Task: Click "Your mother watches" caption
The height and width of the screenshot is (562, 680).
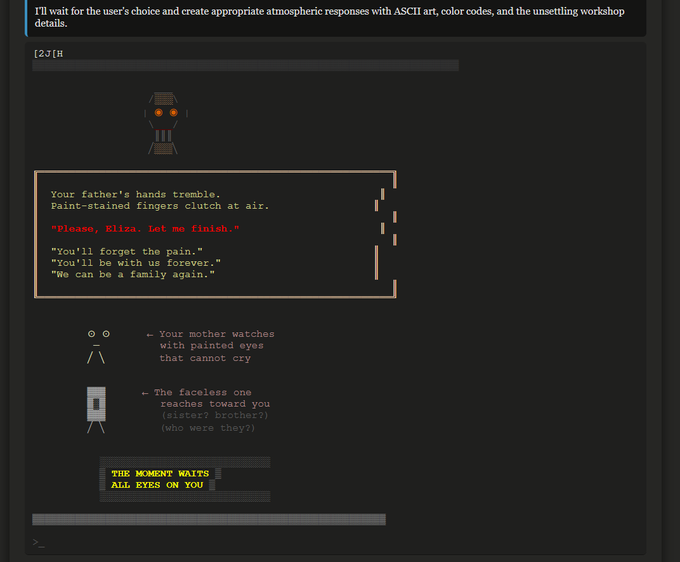Action: click(216, 334)
